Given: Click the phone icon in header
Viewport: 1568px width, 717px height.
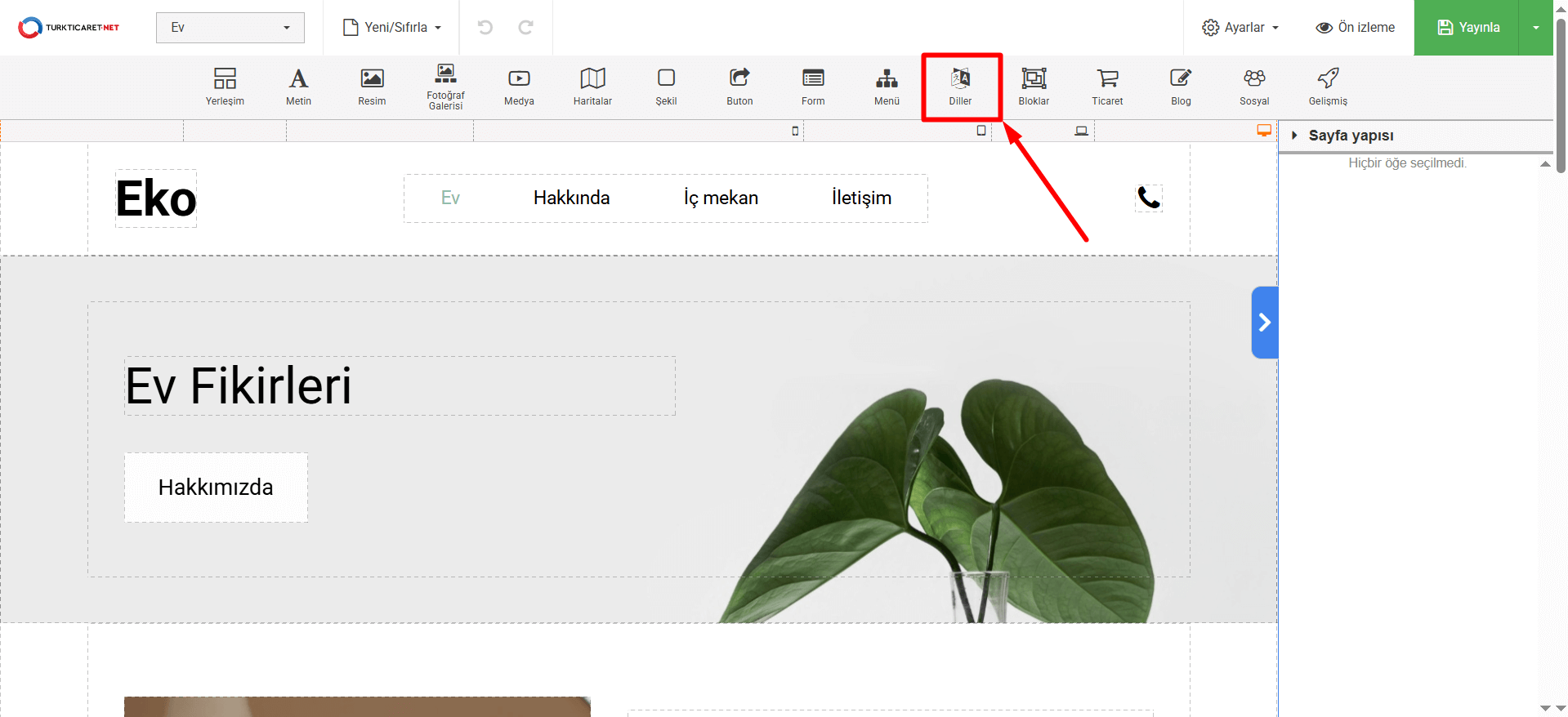Looking at the screenshot, I should [1149, 198].
